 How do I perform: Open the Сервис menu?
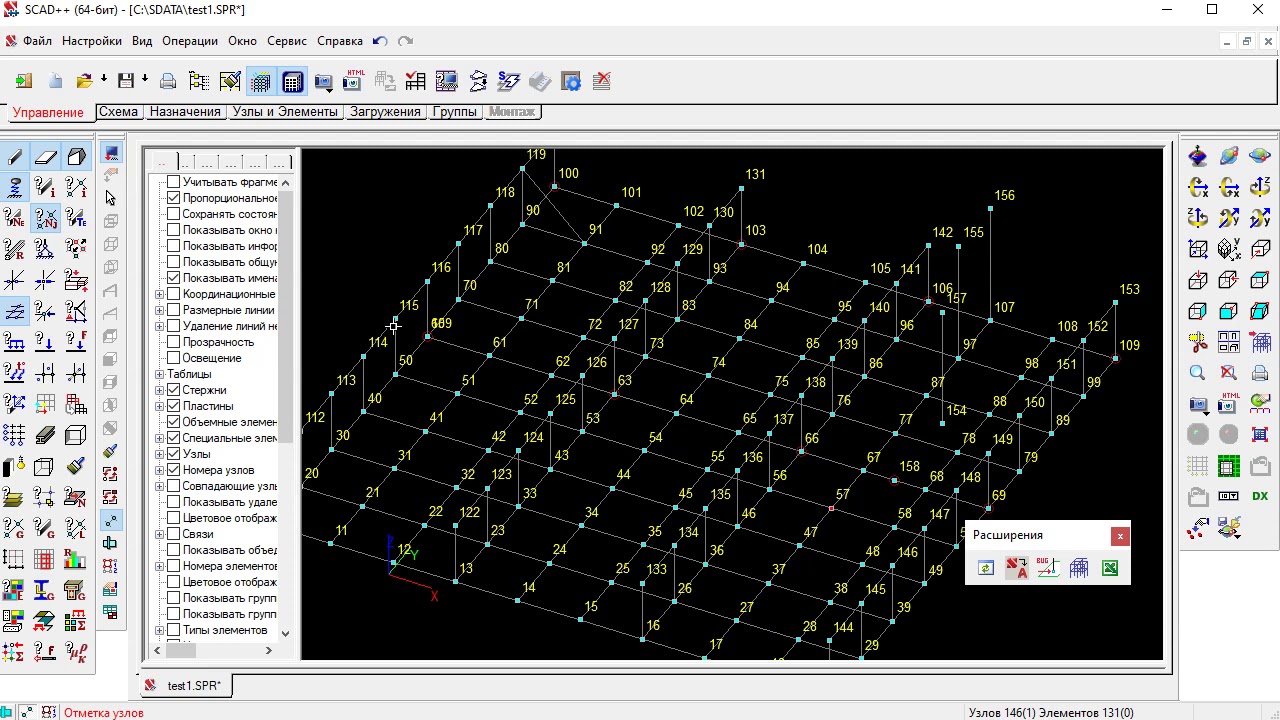287,41
